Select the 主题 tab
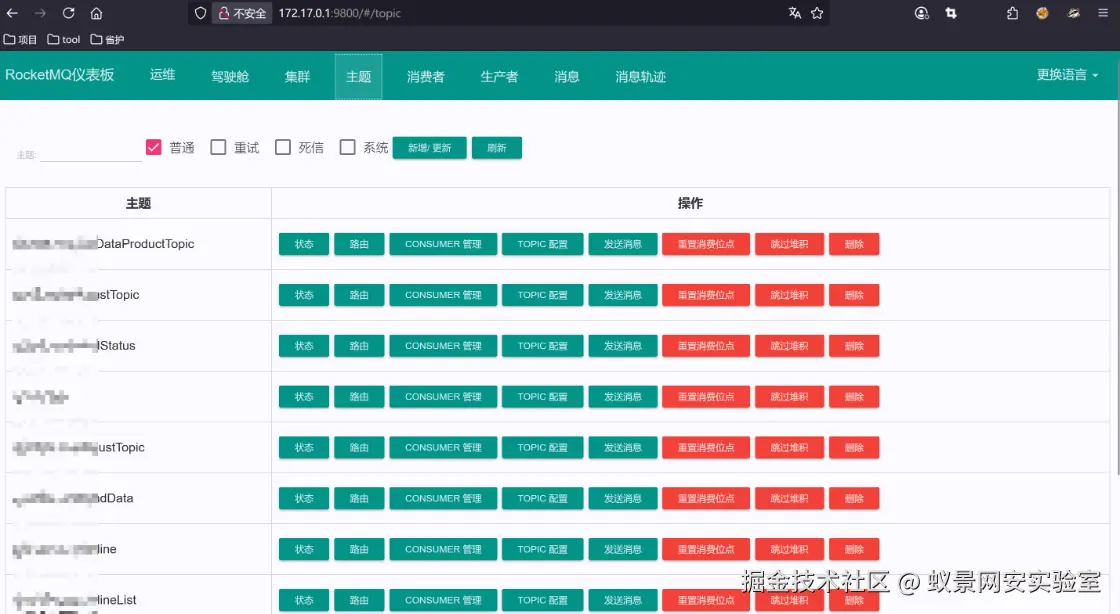The image size is (1120, 614). tap(359, 76)
